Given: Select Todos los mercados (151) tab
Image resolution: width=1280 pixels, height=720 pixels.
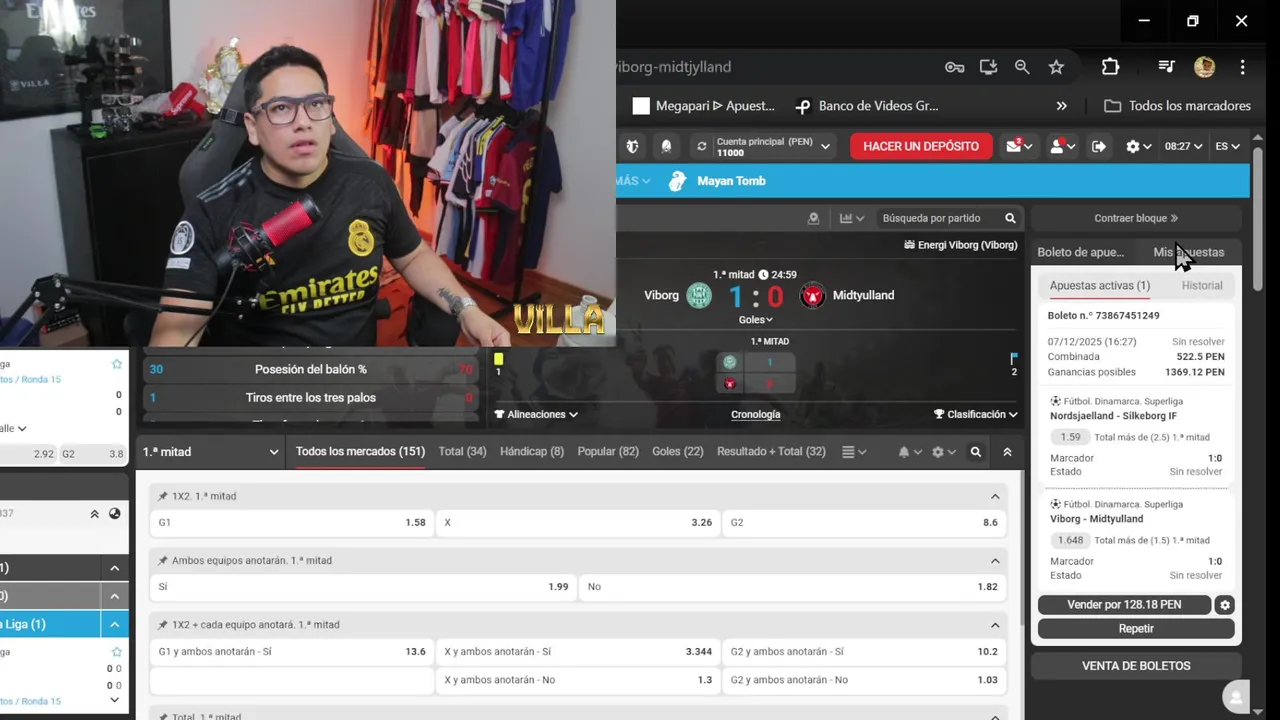Looking at the screenshot, I should (360, 452).
